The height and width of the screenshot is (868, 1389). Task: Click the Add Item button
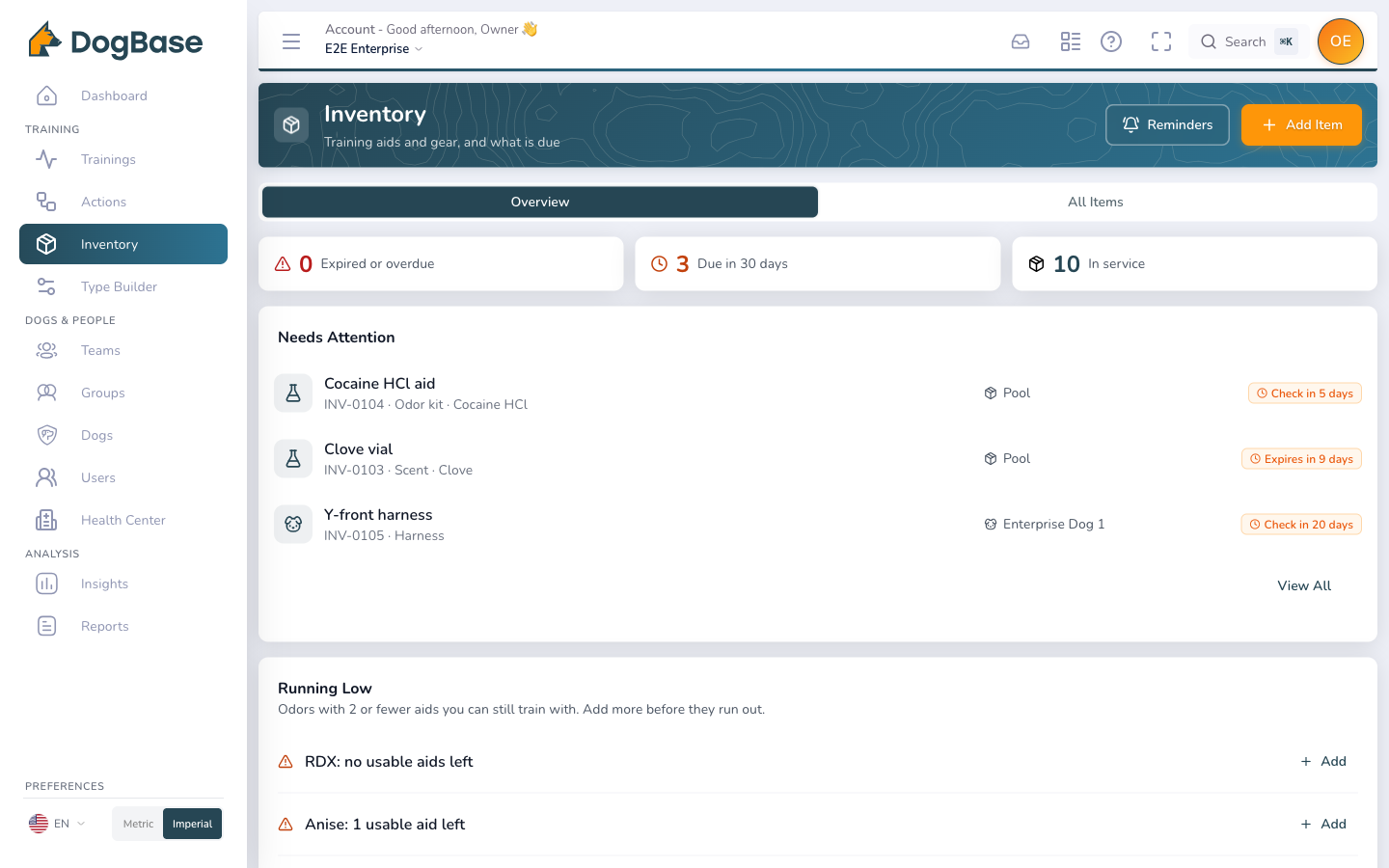click(1301, 125)
